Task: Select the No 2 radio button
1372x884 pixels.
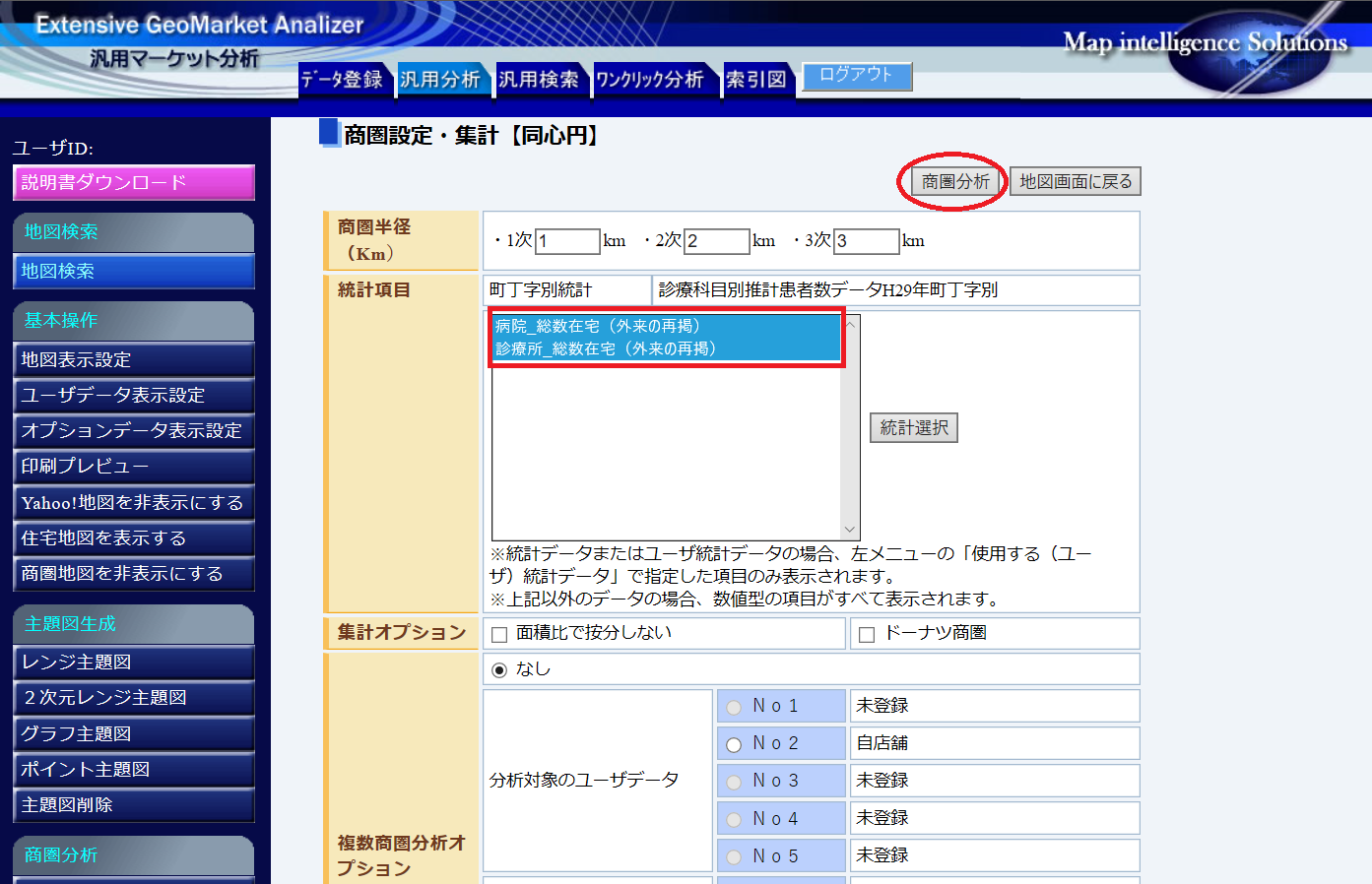Action: coord(734,745)
